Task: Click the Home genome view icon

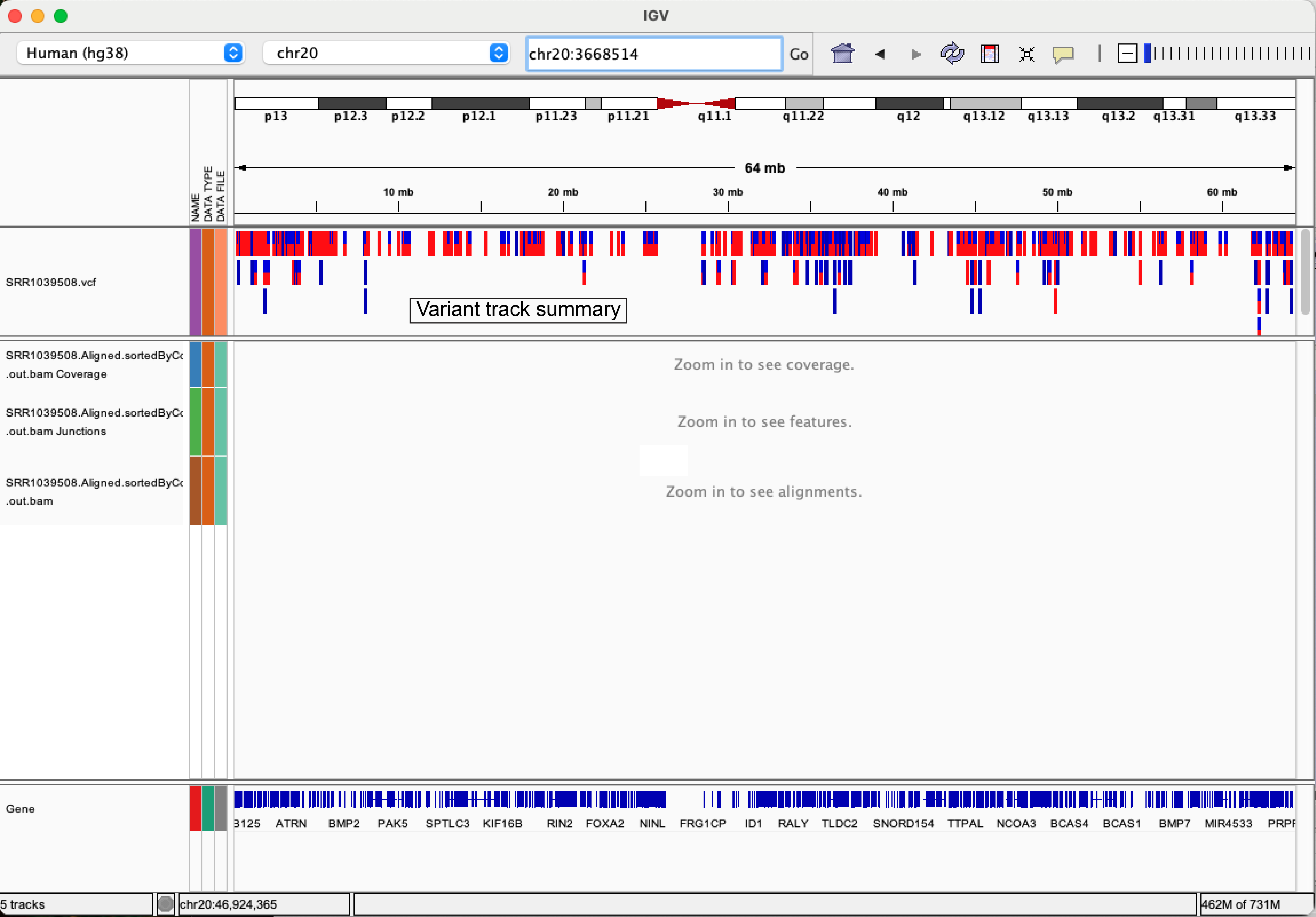Action: pos(842,54)
